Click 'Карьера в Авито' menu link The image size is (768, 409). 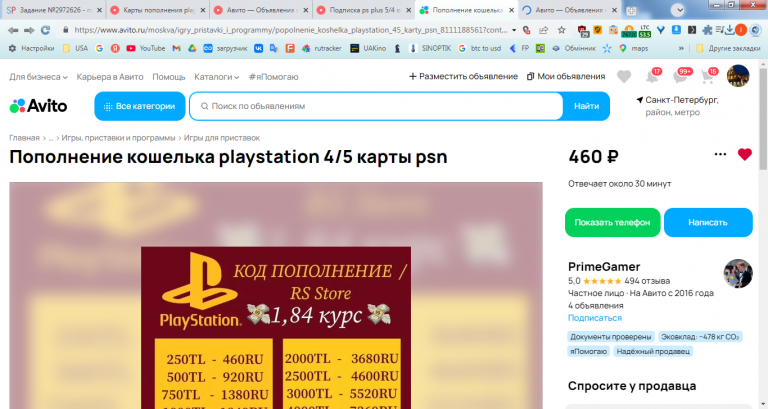click(x=110, y=77)
